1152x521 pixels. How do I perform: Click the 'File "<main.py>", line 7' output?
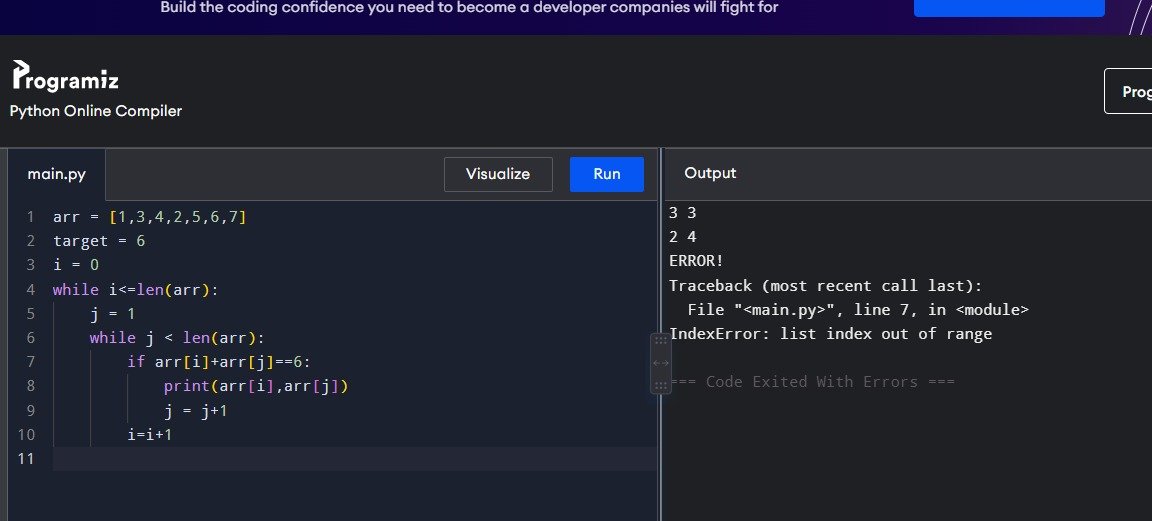[x=858, y=309]
